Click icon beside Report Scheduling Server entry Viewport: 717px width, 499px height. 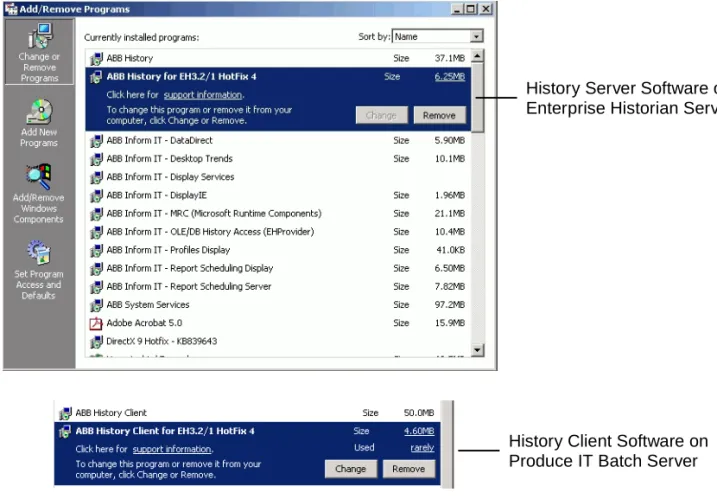96,287
